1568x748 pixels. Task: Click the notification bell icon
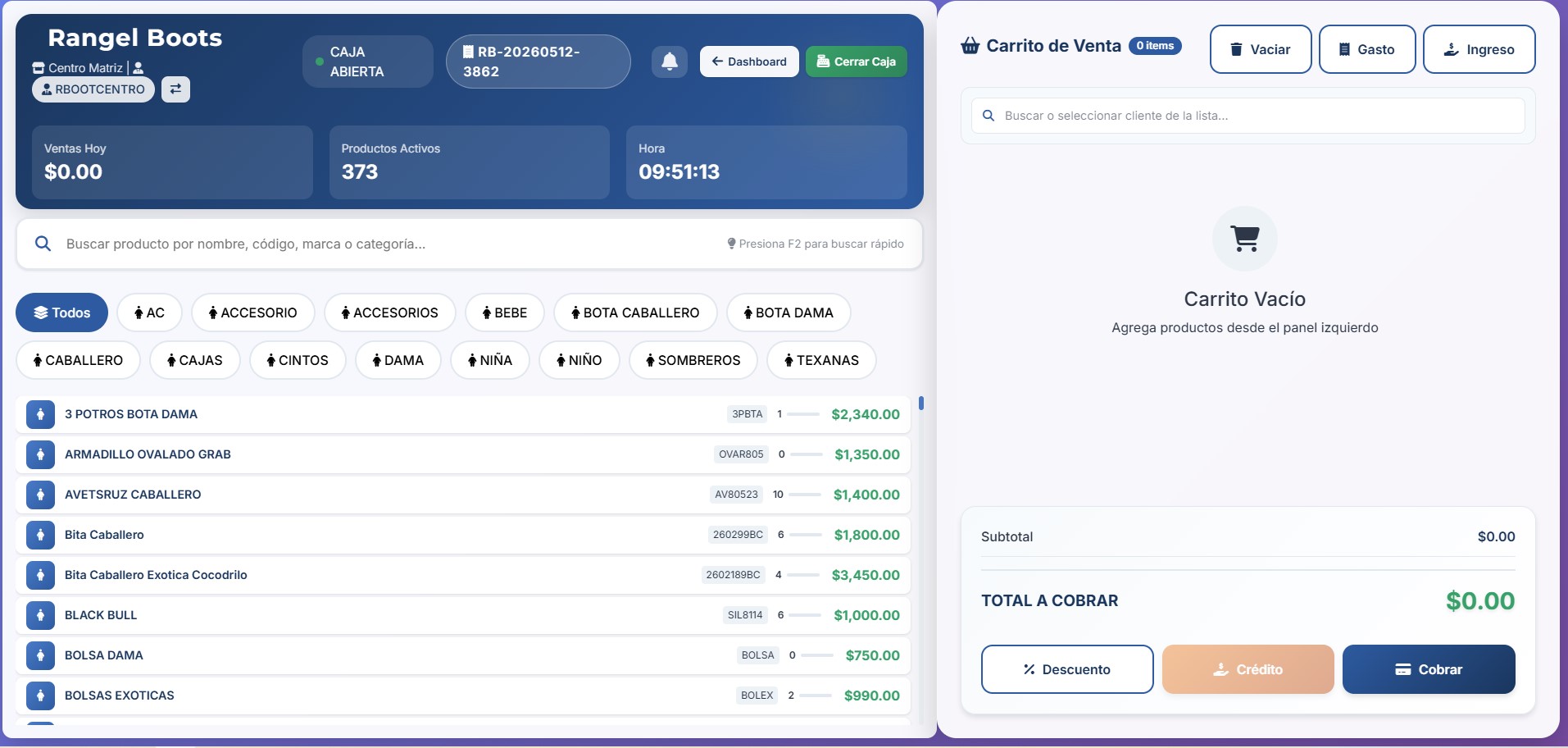point(670,62)
